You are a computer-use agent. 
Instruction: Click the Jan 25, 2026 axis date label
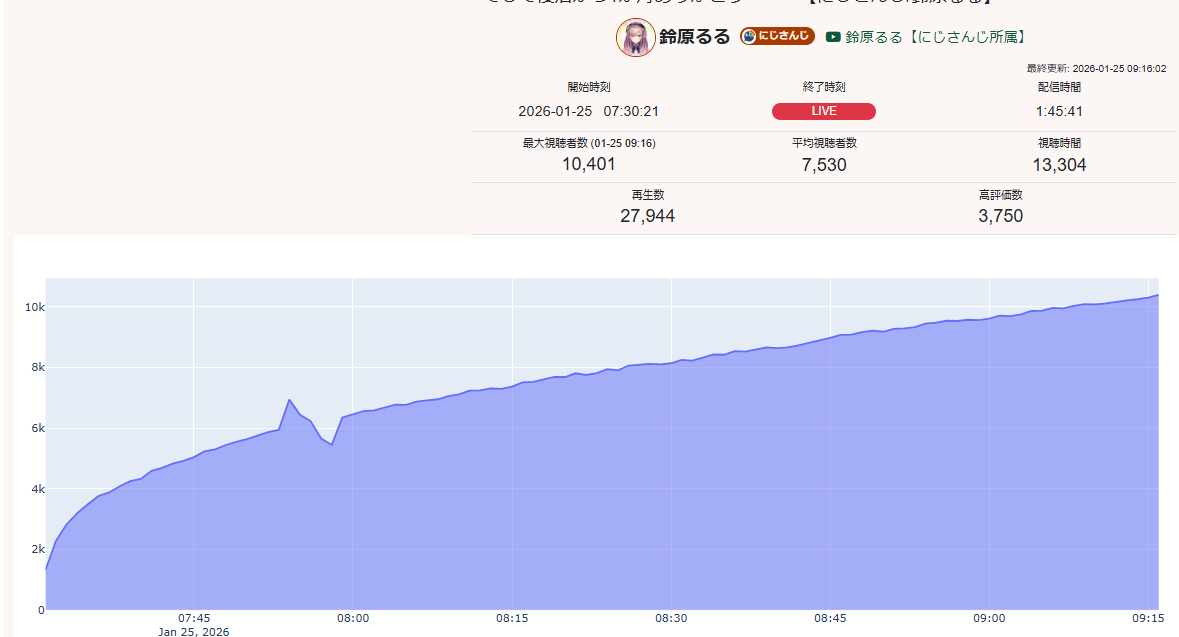(x=194, y=632)
